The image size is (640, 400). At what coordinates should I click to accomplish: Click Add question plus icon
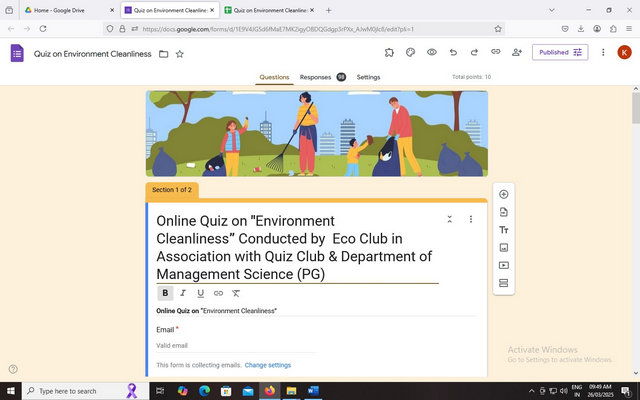click(x=503, y=194)
